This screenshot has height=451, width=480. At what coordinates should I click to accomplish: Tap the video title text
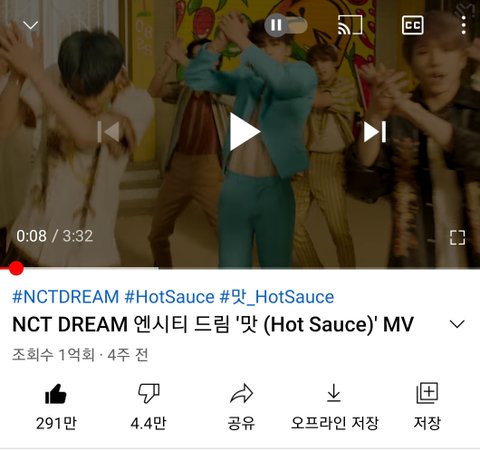(213, 324)
